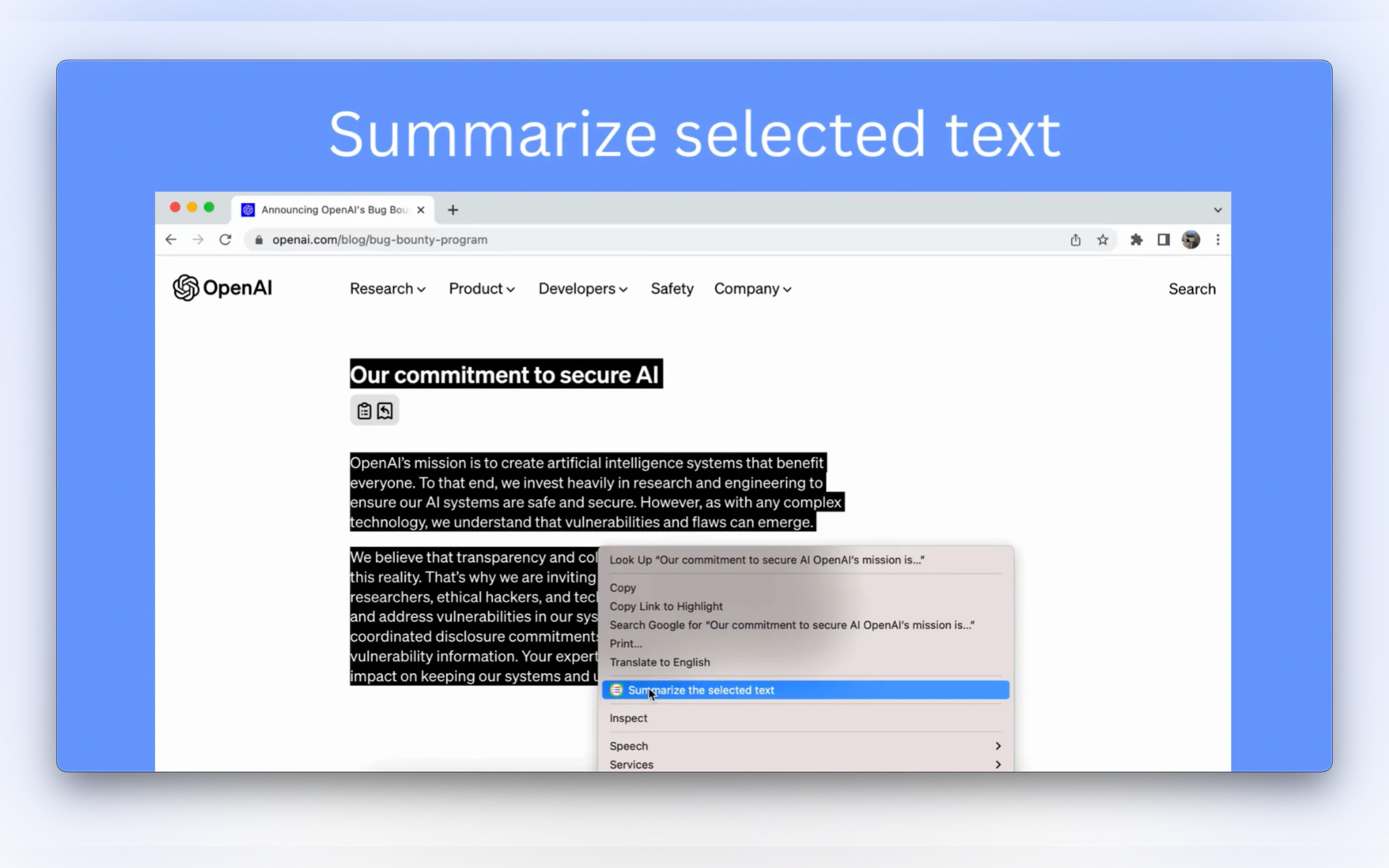Open Chrome three-dot menu
The image size is (1389, 868).
1218,240
